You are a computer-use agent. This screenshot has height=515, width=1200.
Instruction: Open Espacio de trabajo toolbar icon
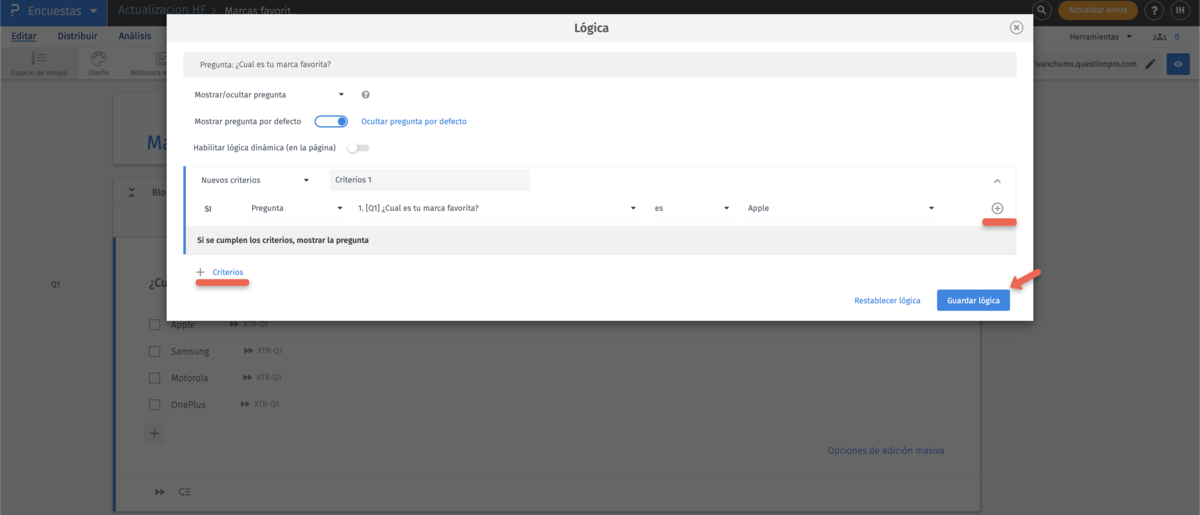[39, 59]
